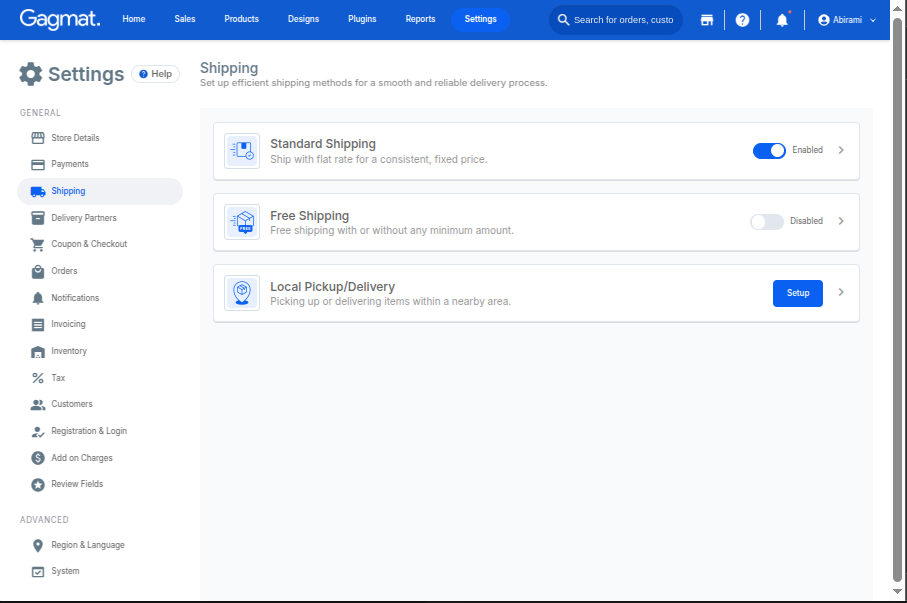Click the Free Shipping box icon
The height and width of the screenshot is (603, 907).
(x=242, y=222)
